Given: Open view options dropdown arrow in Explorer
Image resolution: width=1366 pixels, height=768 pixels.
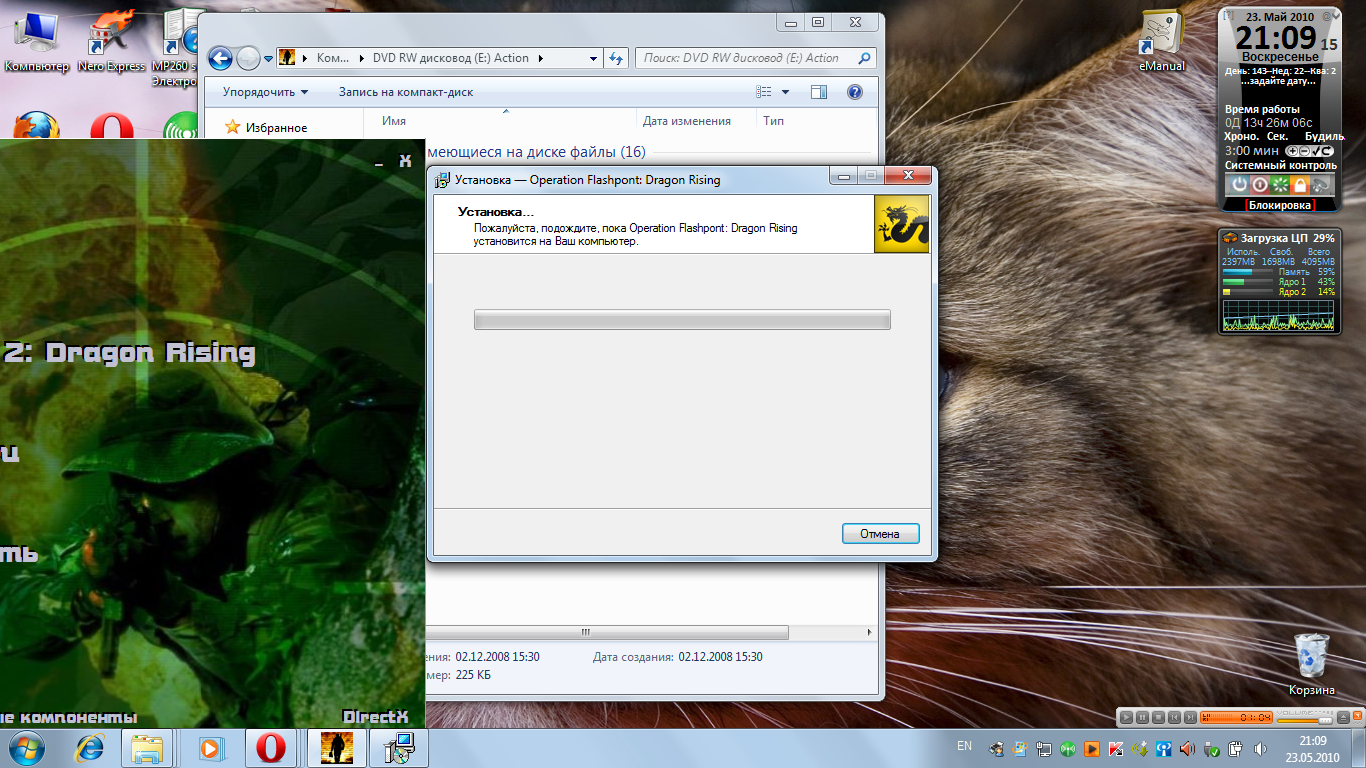Looking at the screenshot, I should point(786,92).
